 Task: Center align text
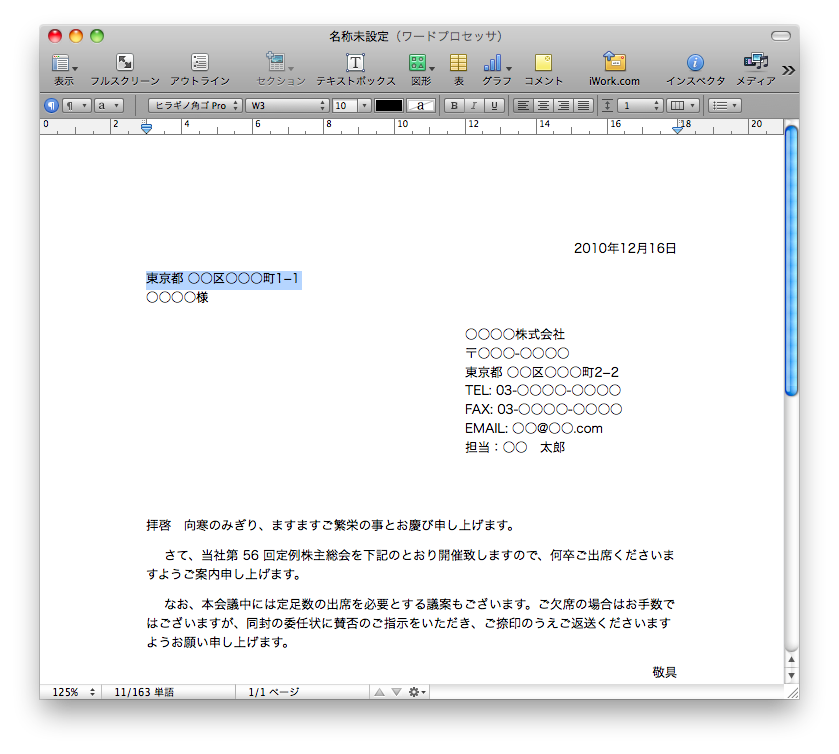click(543, 105)
